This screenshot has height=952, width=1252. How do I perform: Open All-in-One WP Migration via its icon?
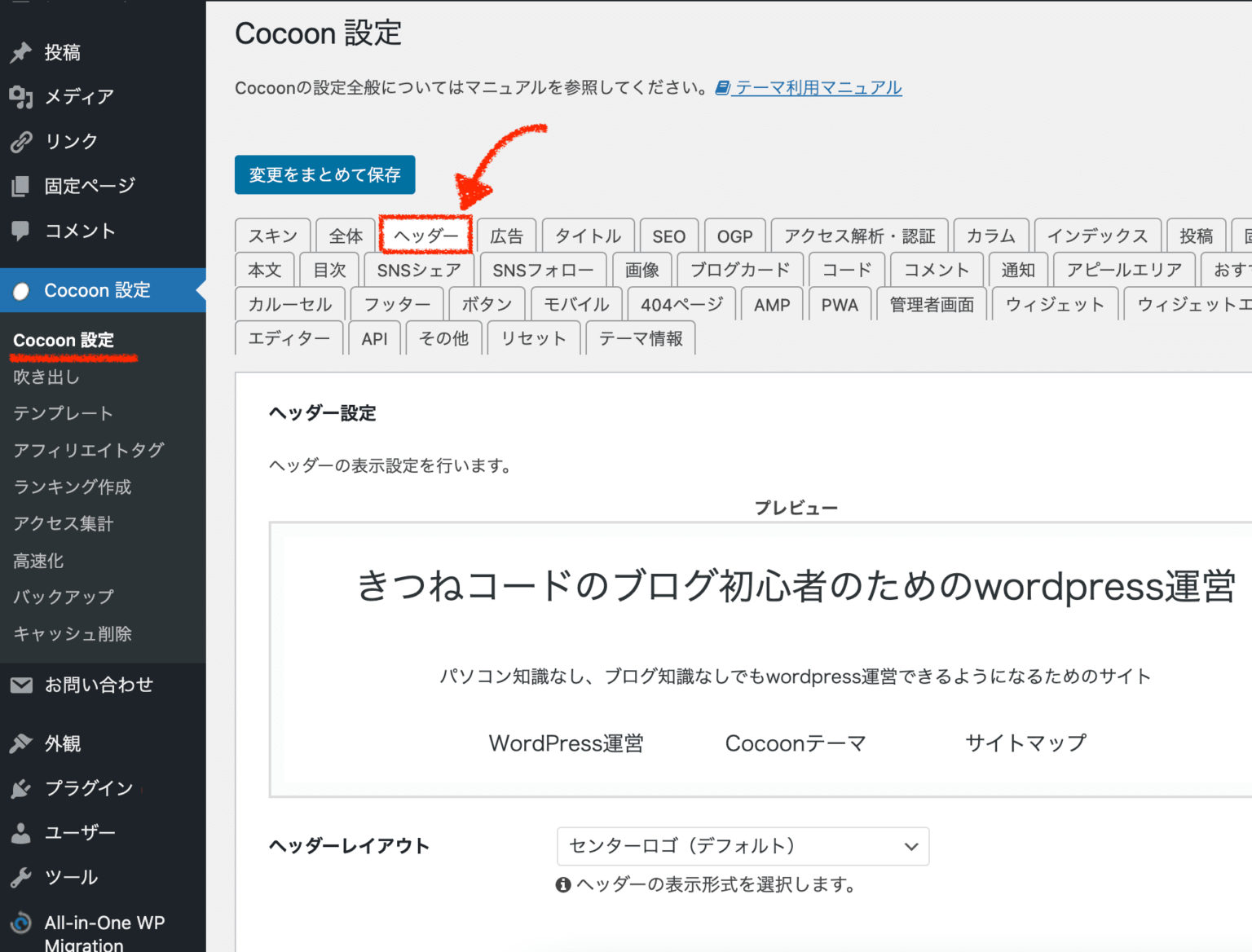click(x=20, y=923)
